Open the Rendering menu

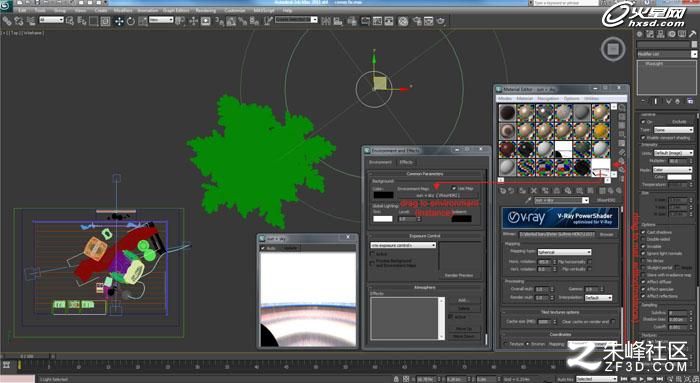tap(205, 10)
